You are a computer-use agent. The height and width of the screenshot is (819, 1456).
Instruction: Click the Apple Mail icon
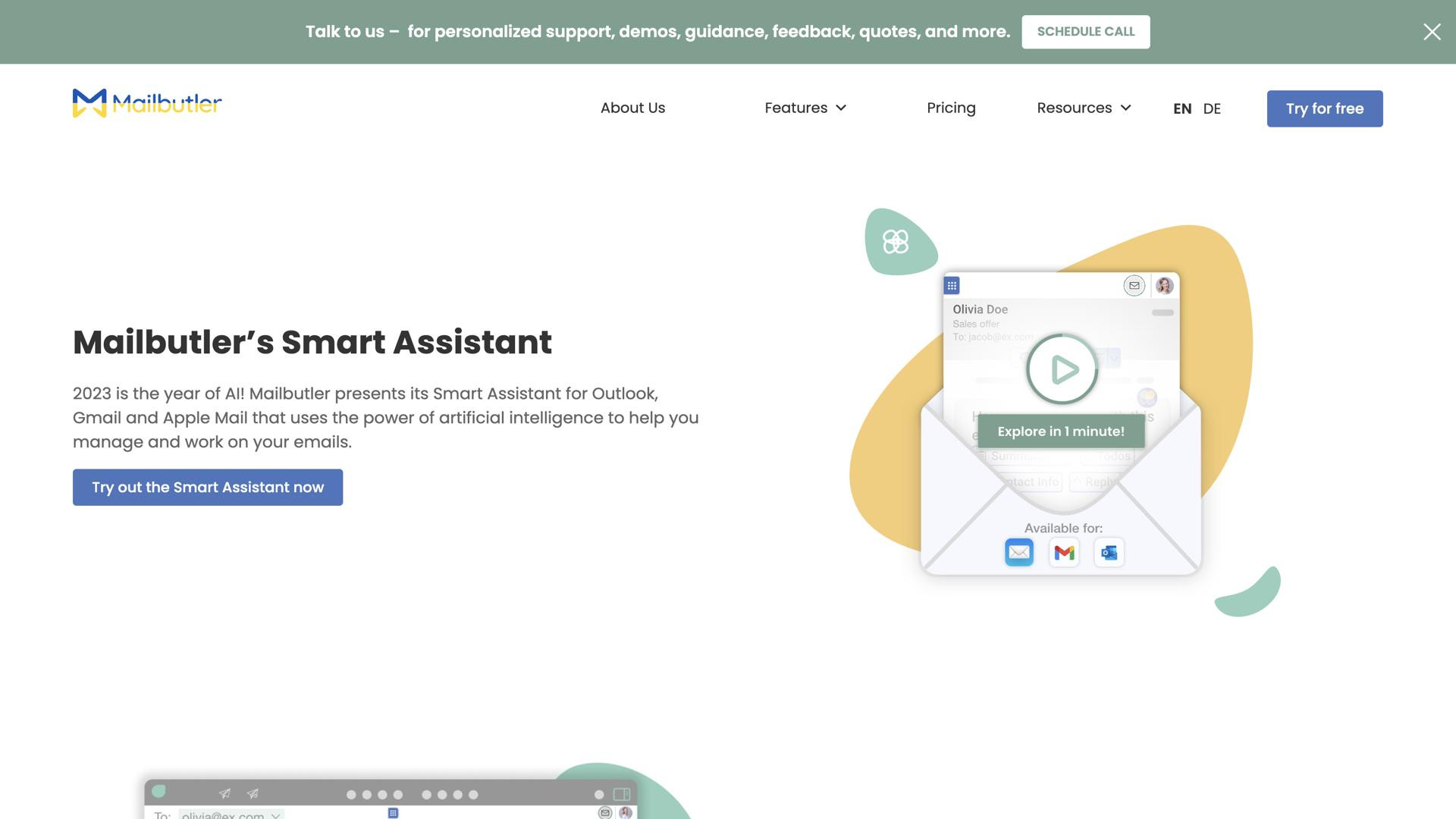pyautogui.click(x=1018, y=552)
